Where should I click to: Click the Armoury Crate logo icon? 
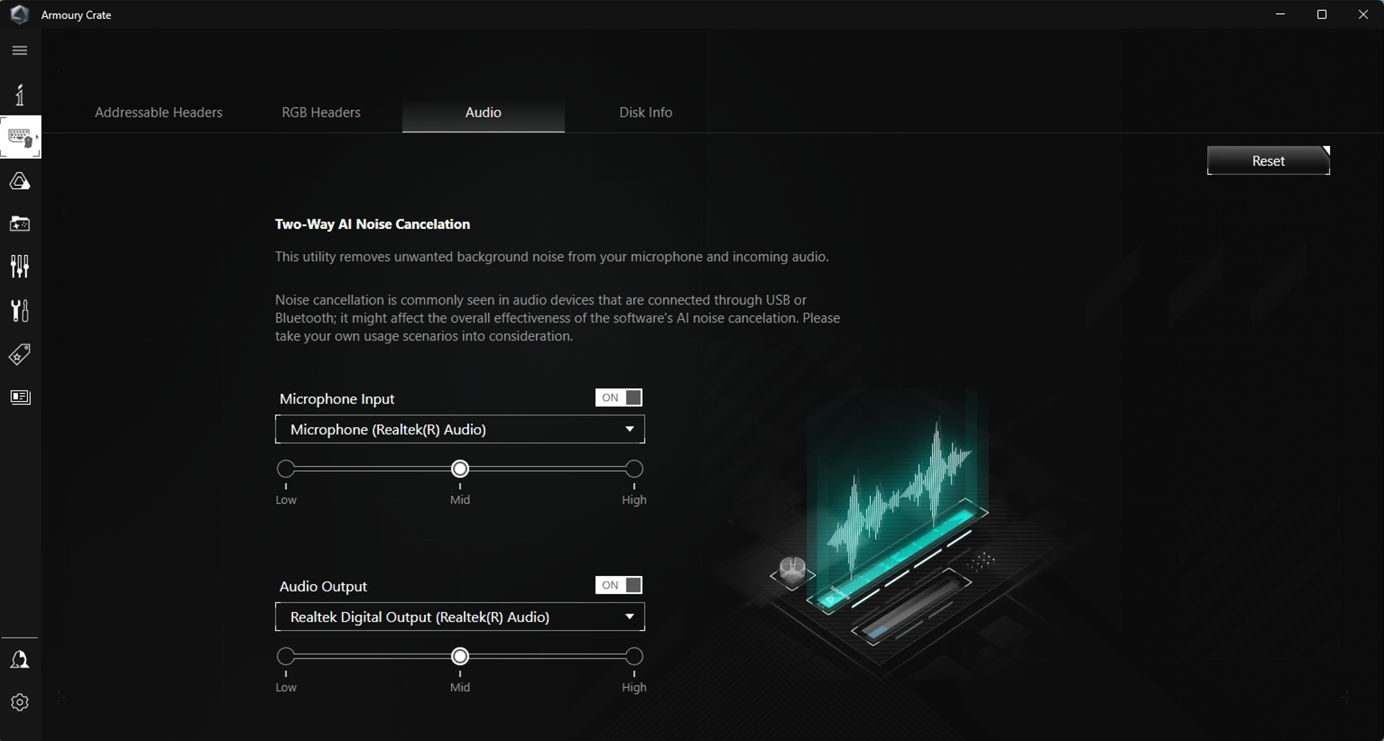pos(19,14)
